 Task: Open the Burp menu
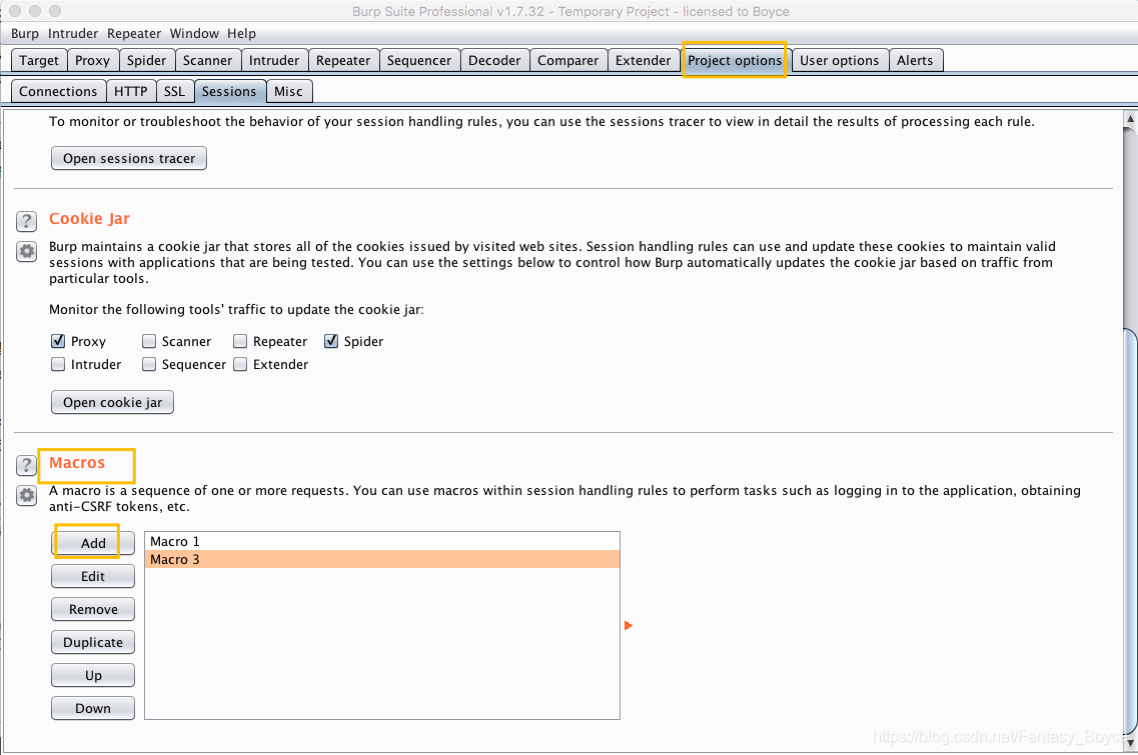click(x=25, y=33)
